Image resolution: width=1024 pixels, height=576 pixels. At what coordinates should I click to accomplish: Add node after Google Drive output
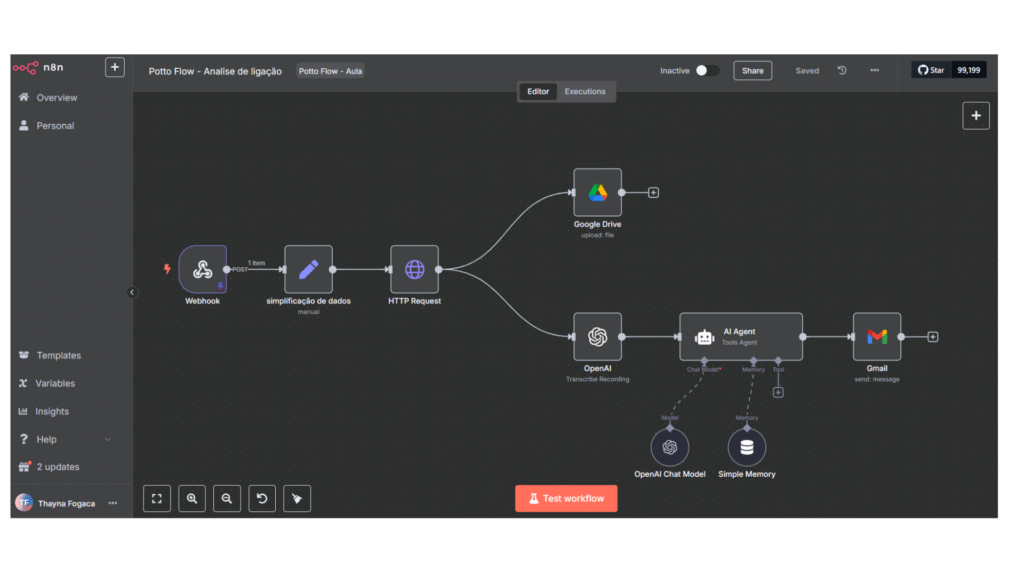coord(653,193)
